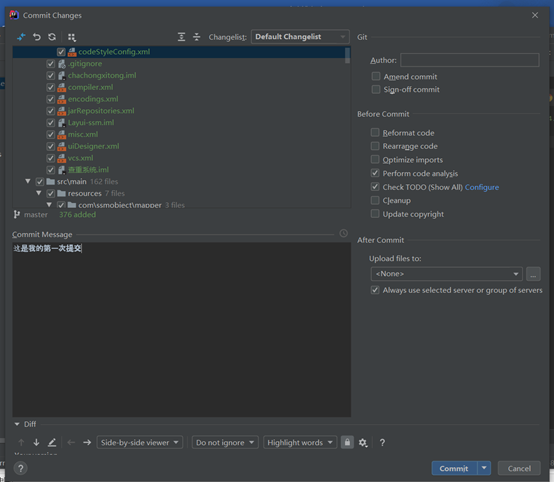
Task: Collapse the Diff section
Action: pyautogui.click(x=17, y=424)
